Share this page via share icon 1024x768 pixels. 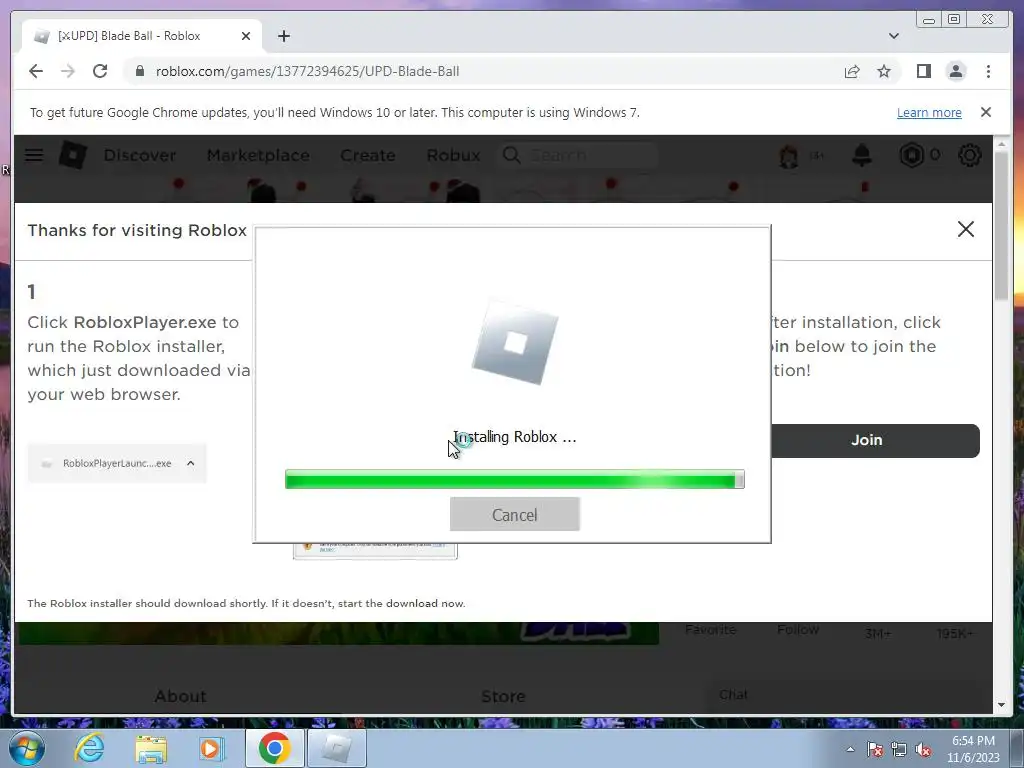point(852,71)
